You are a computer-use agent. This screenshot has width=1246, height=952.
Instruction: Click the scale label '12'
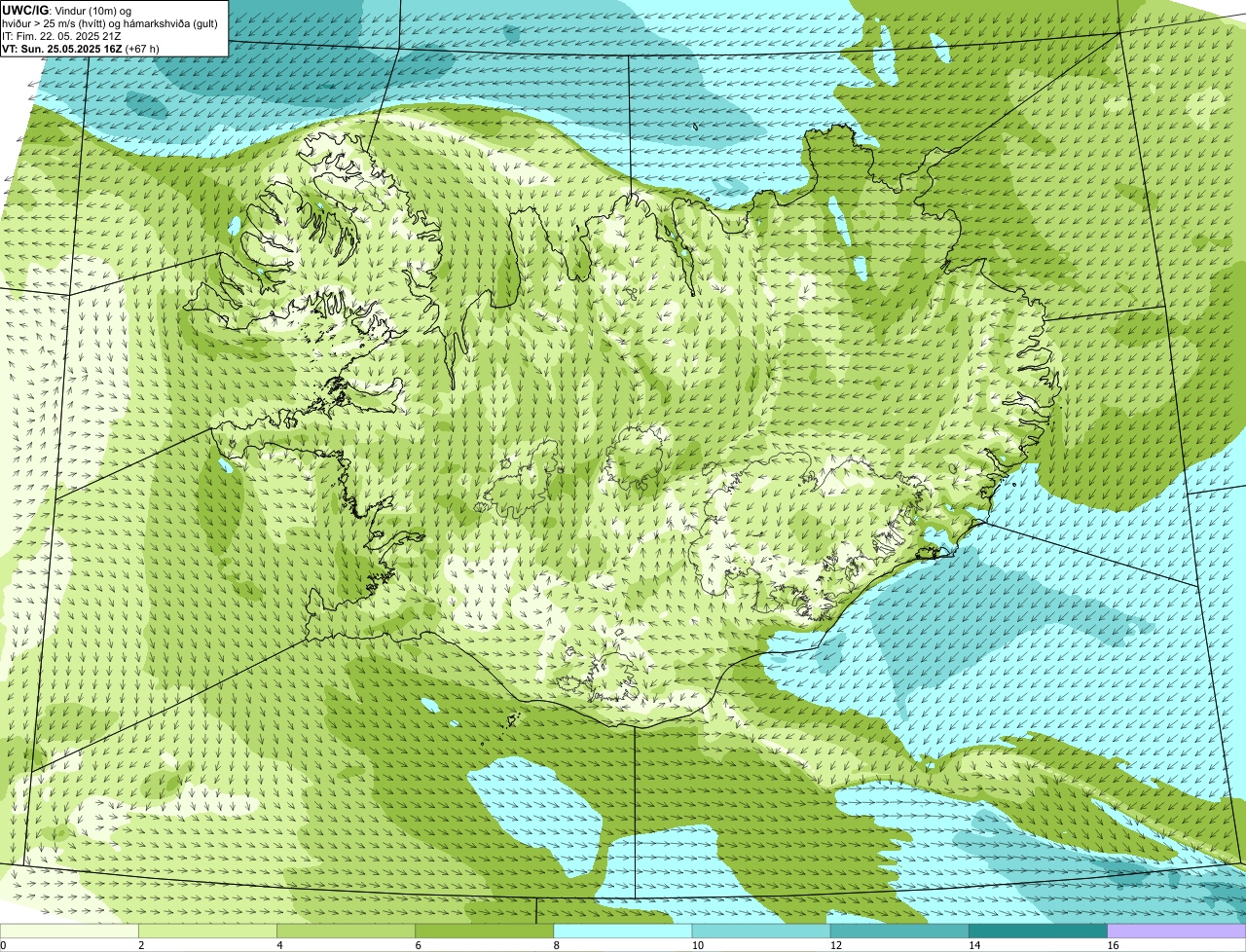[835, 945]
